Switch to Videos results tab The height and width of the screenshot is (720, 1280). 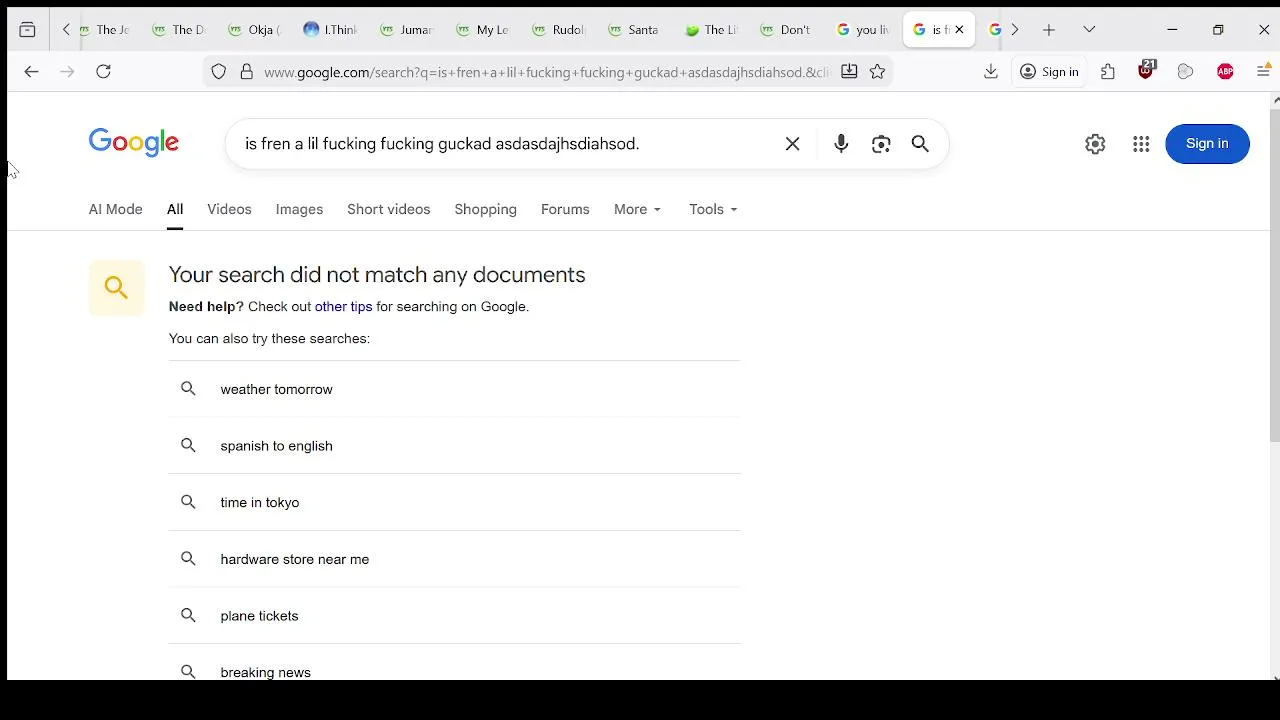point(229,209)
